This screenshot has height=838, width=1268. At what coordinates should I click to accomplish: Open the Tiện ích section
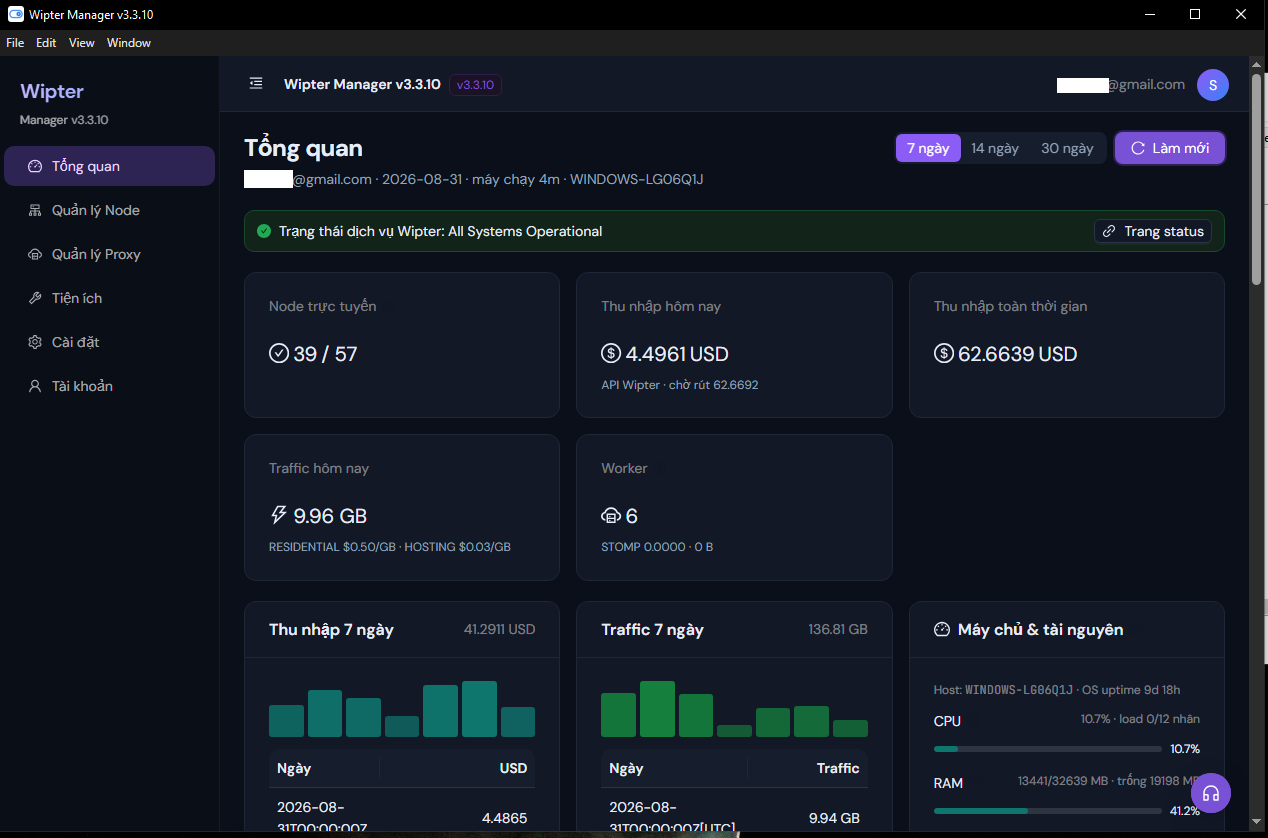coord(109,298)
